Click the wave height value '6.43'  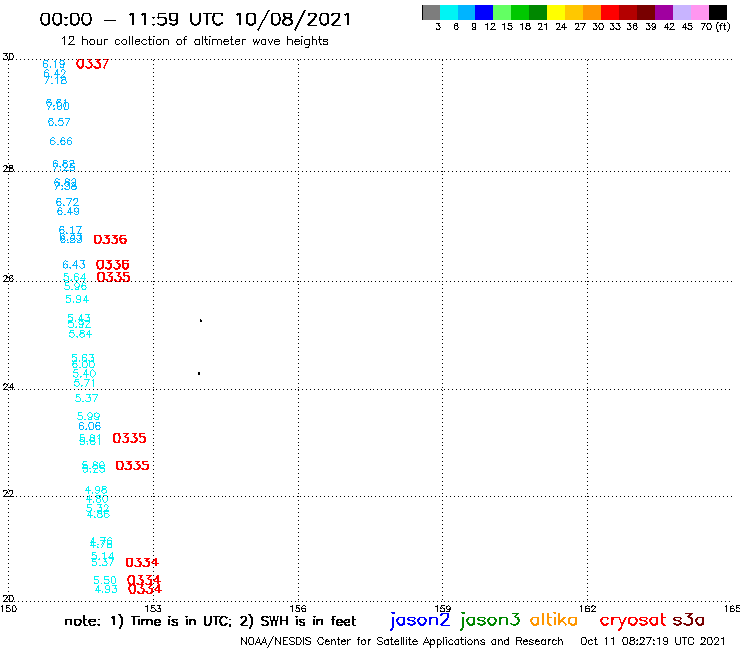pos(74,264)
